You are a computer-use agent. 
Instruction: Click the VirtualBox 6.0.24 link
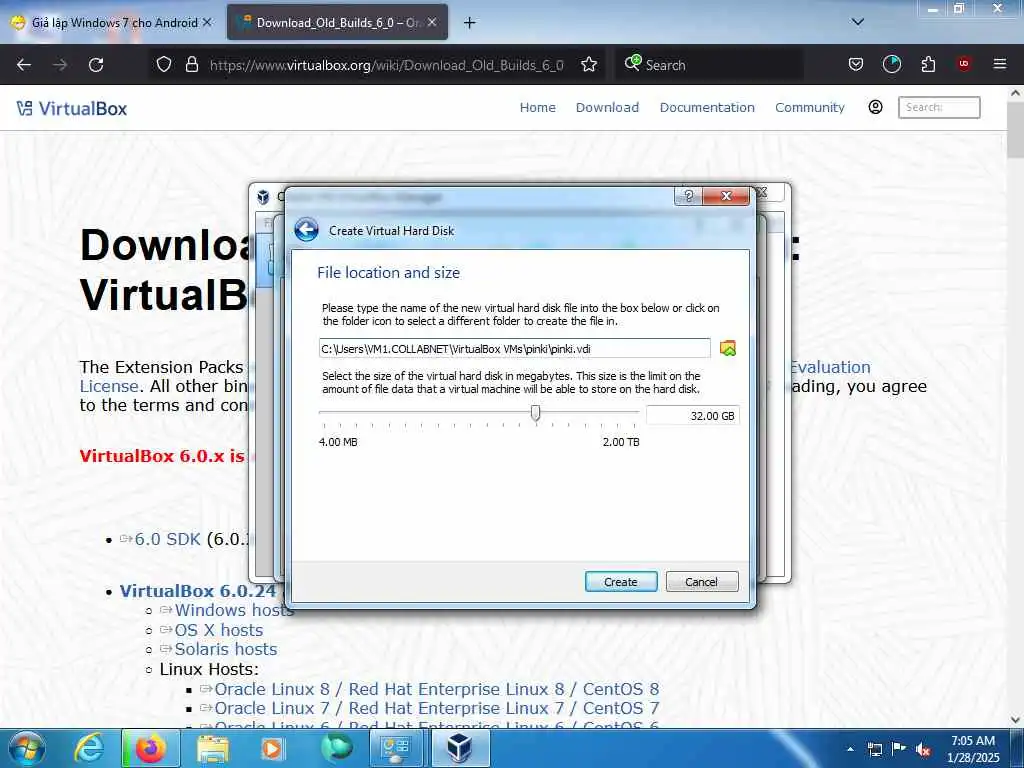coord(198,591)
